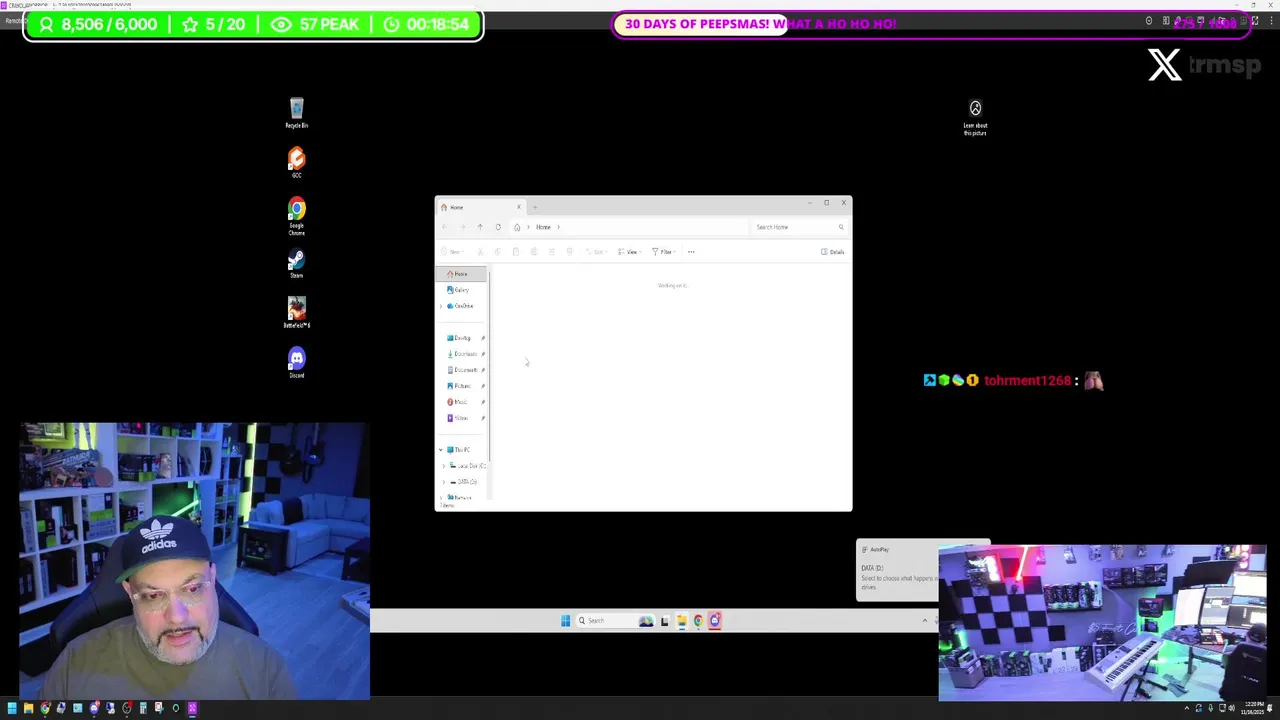This screenshot has width=1280, height=720.
Task: Open the Filter dropdown in Explorer toolbar
Action: [662, 252]
